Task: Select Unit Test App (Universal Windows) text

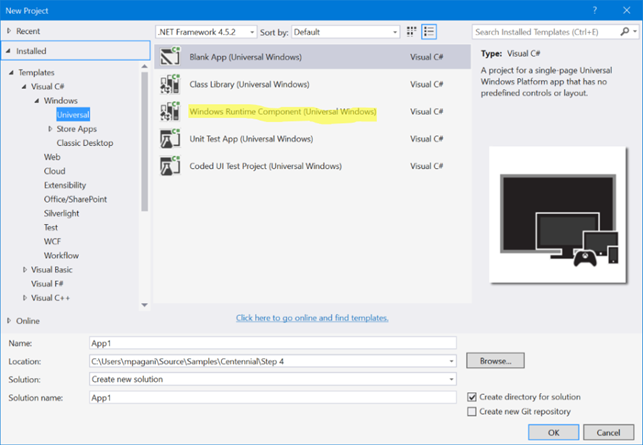Action: 251,139
